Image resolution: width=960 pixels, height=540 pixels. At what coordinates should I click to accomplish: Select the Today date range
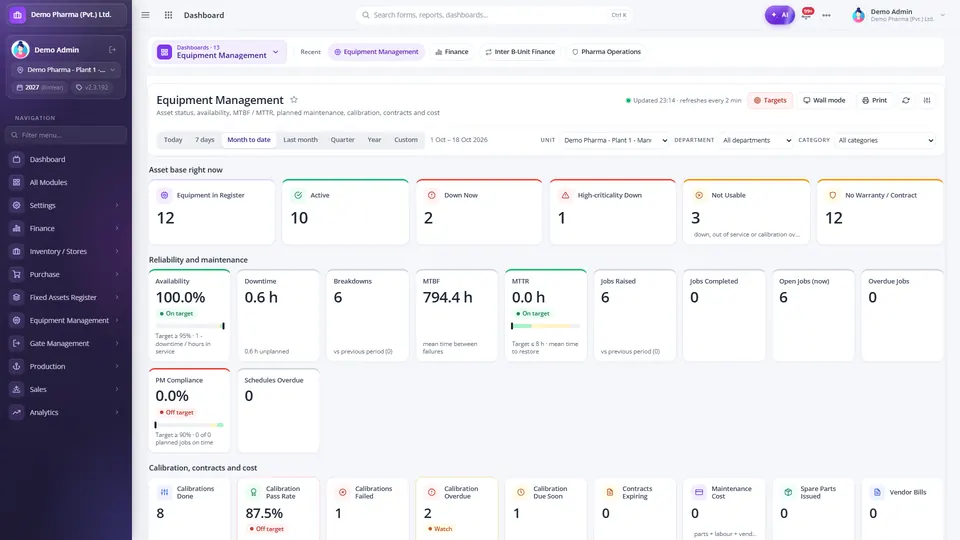173,140
